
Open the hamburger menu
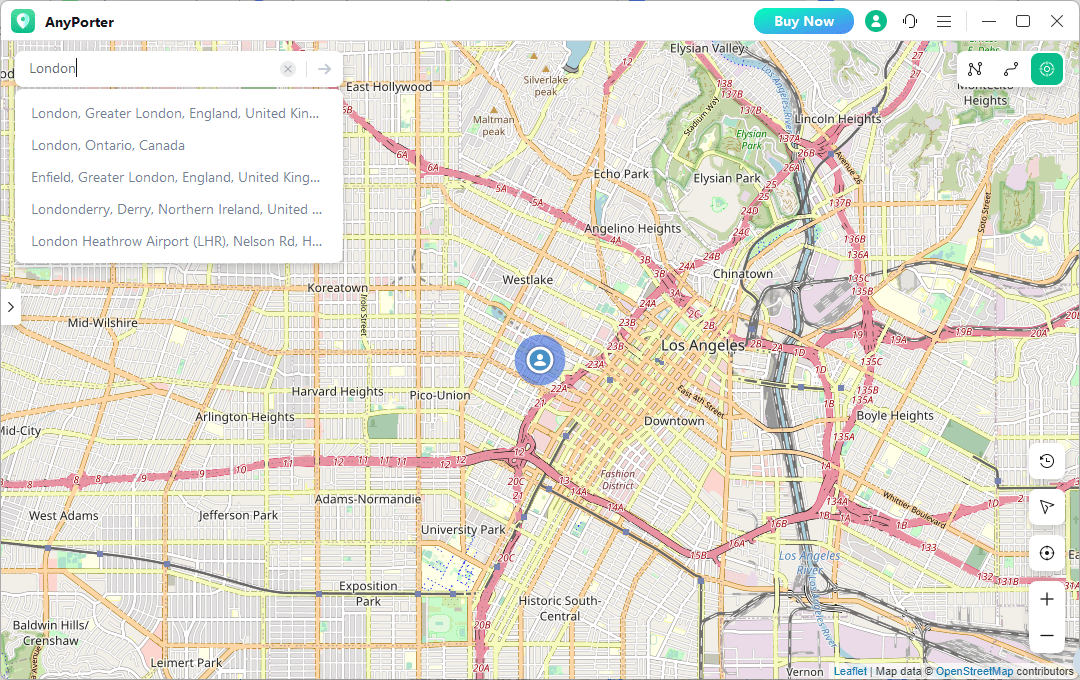point(944,21)
